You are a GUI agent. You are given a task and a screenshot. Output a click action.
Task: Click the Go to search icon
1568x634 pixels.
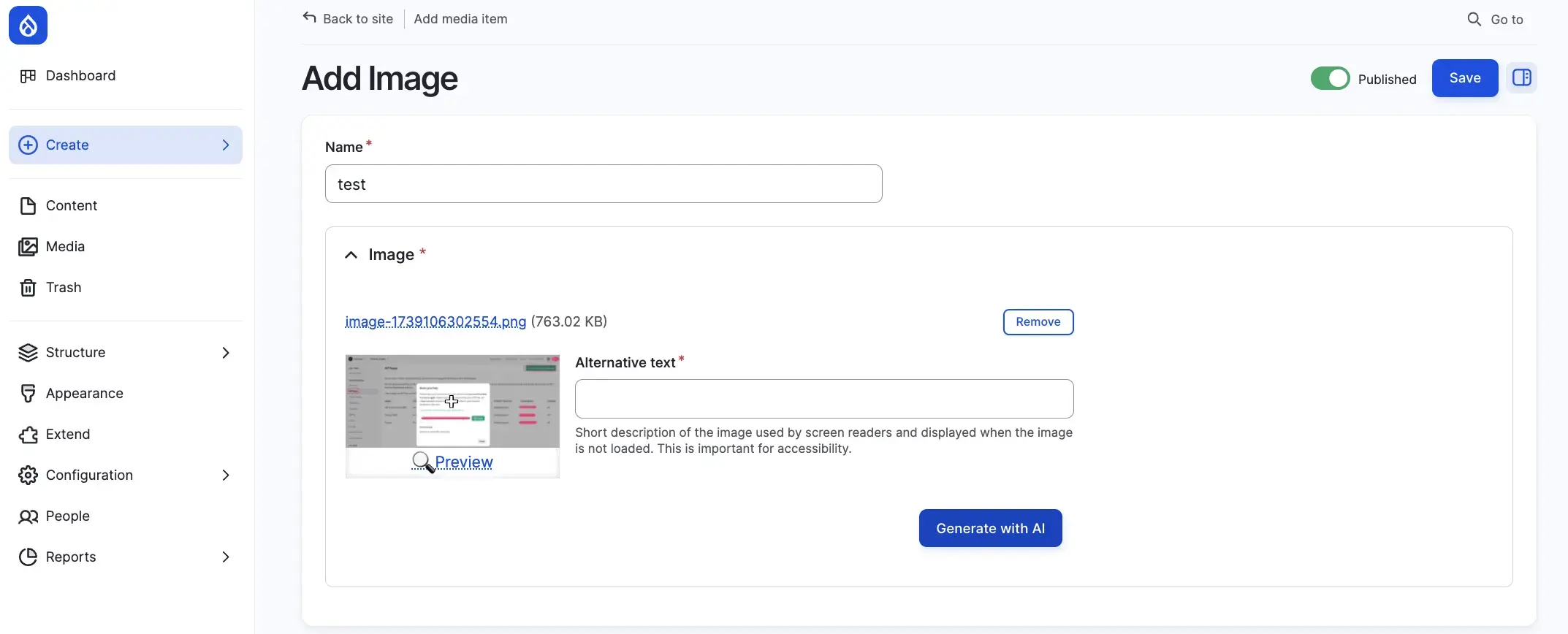click(x=1474, y=20)
